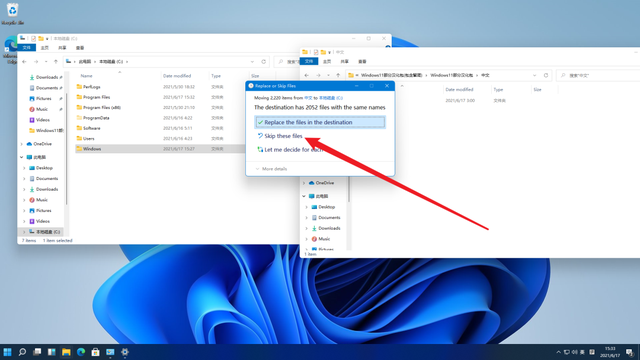Go forward in C: window navigation
This screenshot has height=360, width=640.
click(x=36, y=62)
